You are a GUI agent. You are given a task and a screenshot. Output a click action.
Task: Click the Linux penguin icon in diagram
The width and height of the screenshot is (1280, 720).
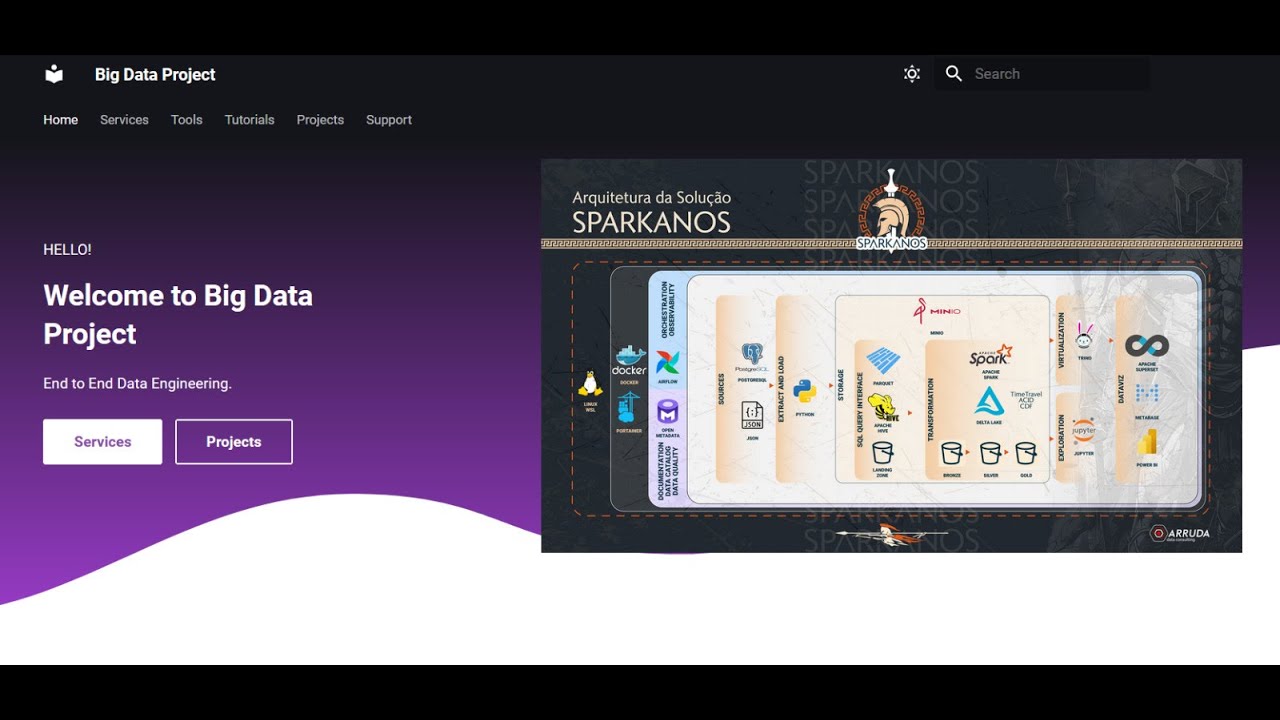coord(590,385)
